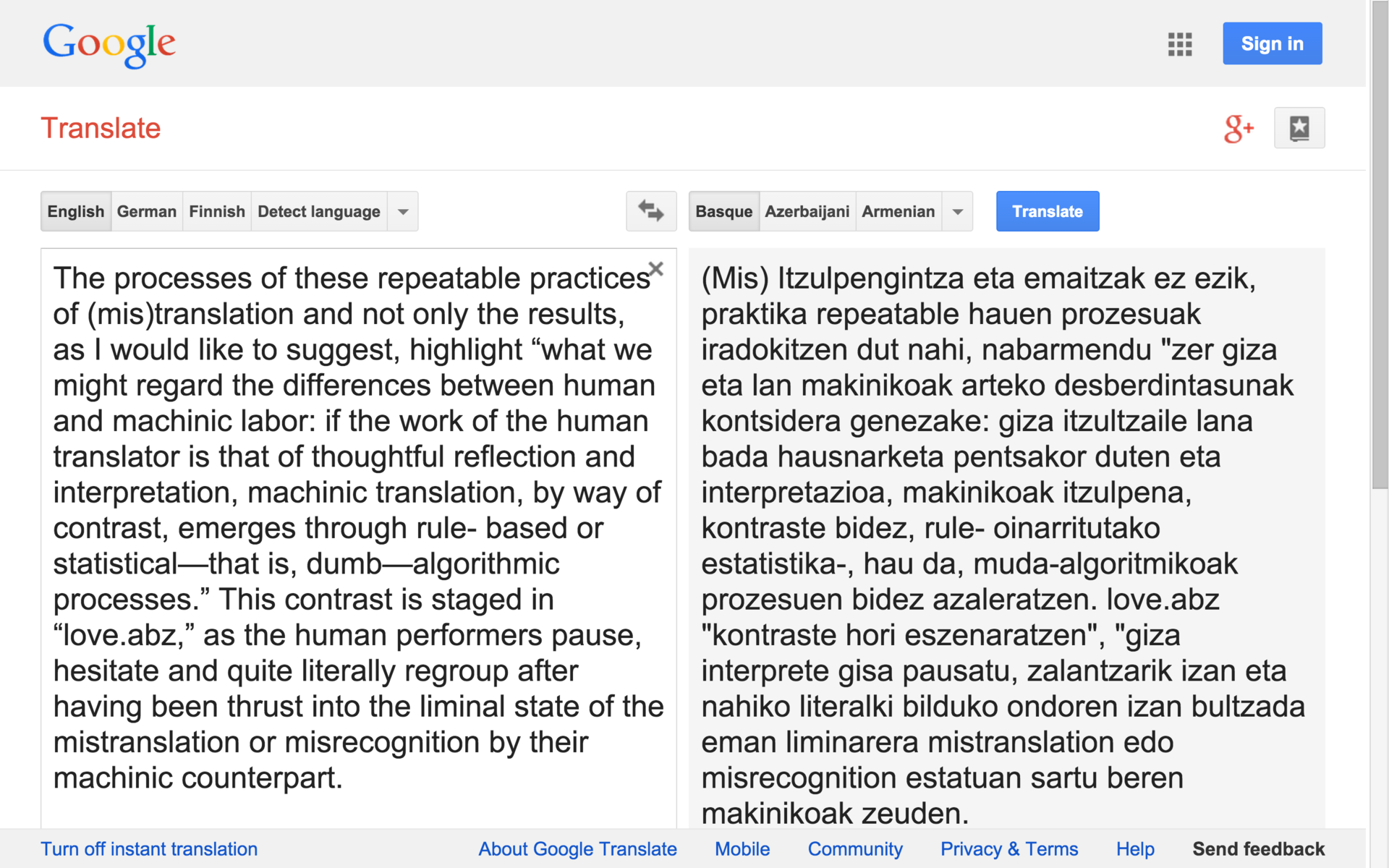This screenshot has width=1389, height=868.
Task: Select German as source language
Action: [x=147, y=211]
